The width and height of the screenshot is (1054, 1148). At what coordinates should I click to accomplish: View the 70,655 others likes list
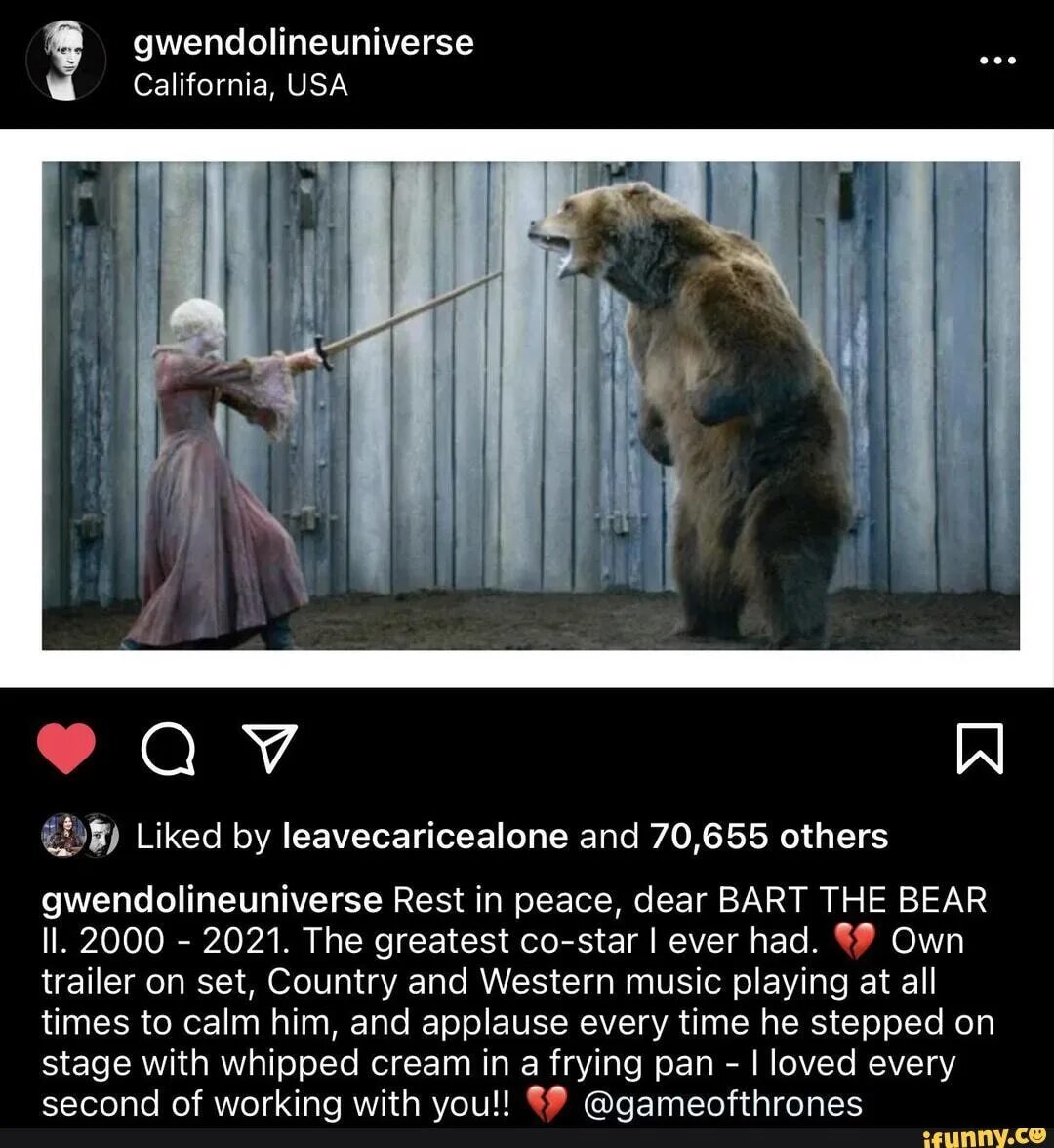(x=769, y=836)
